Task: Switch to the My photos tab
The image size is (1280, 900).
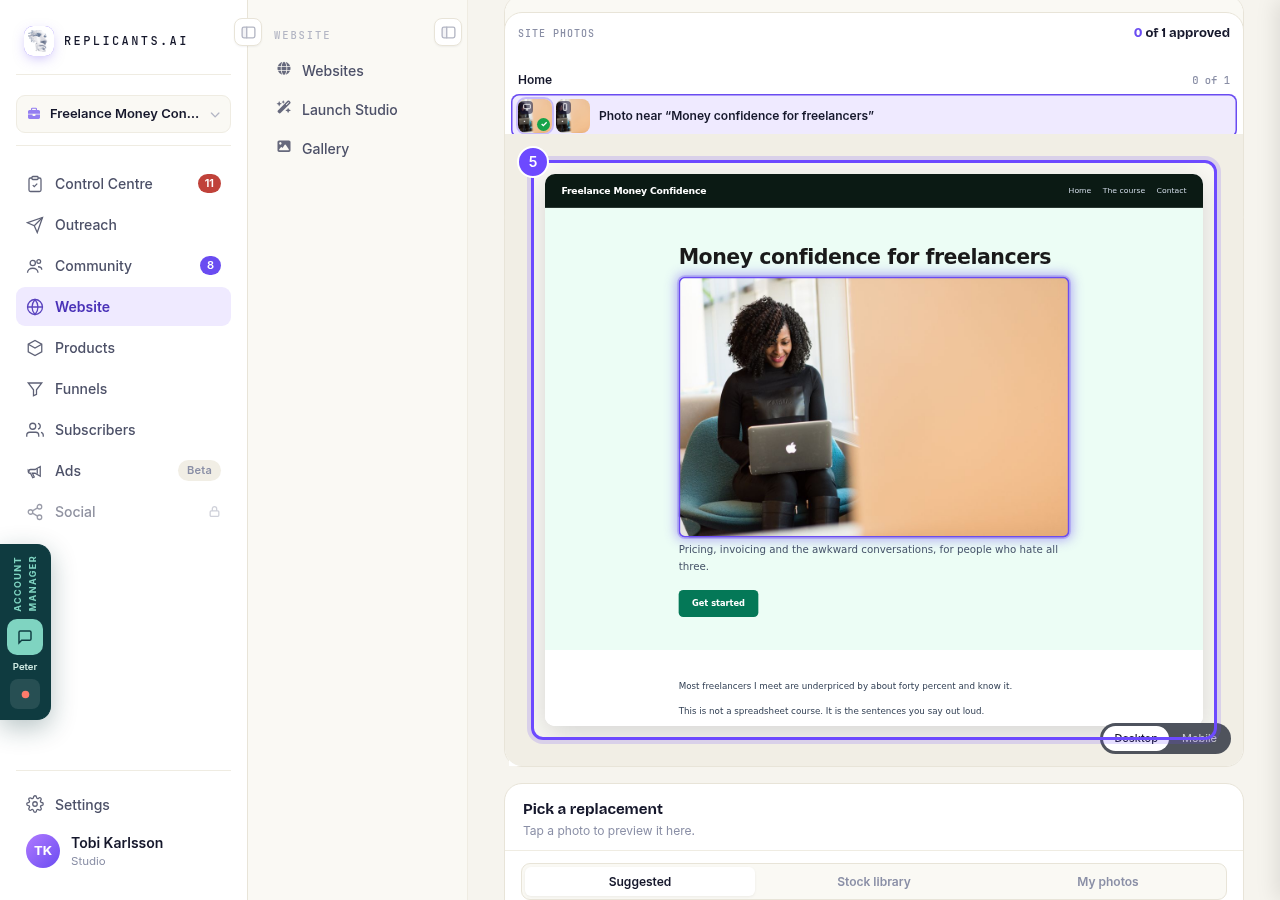Action: coord(1108,882)
